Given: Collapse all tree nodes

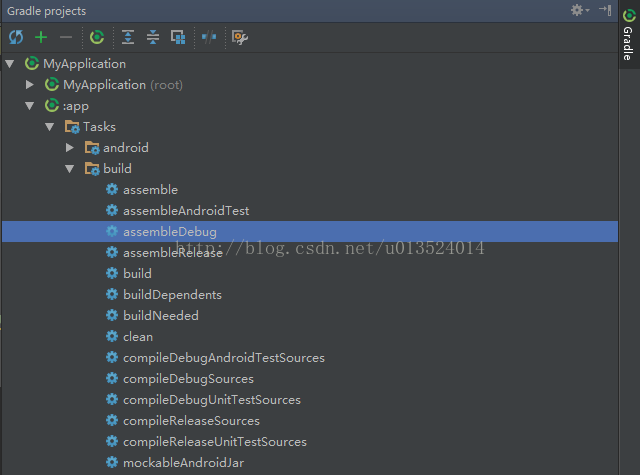Looking at the screenshot, I should [153, 37].
